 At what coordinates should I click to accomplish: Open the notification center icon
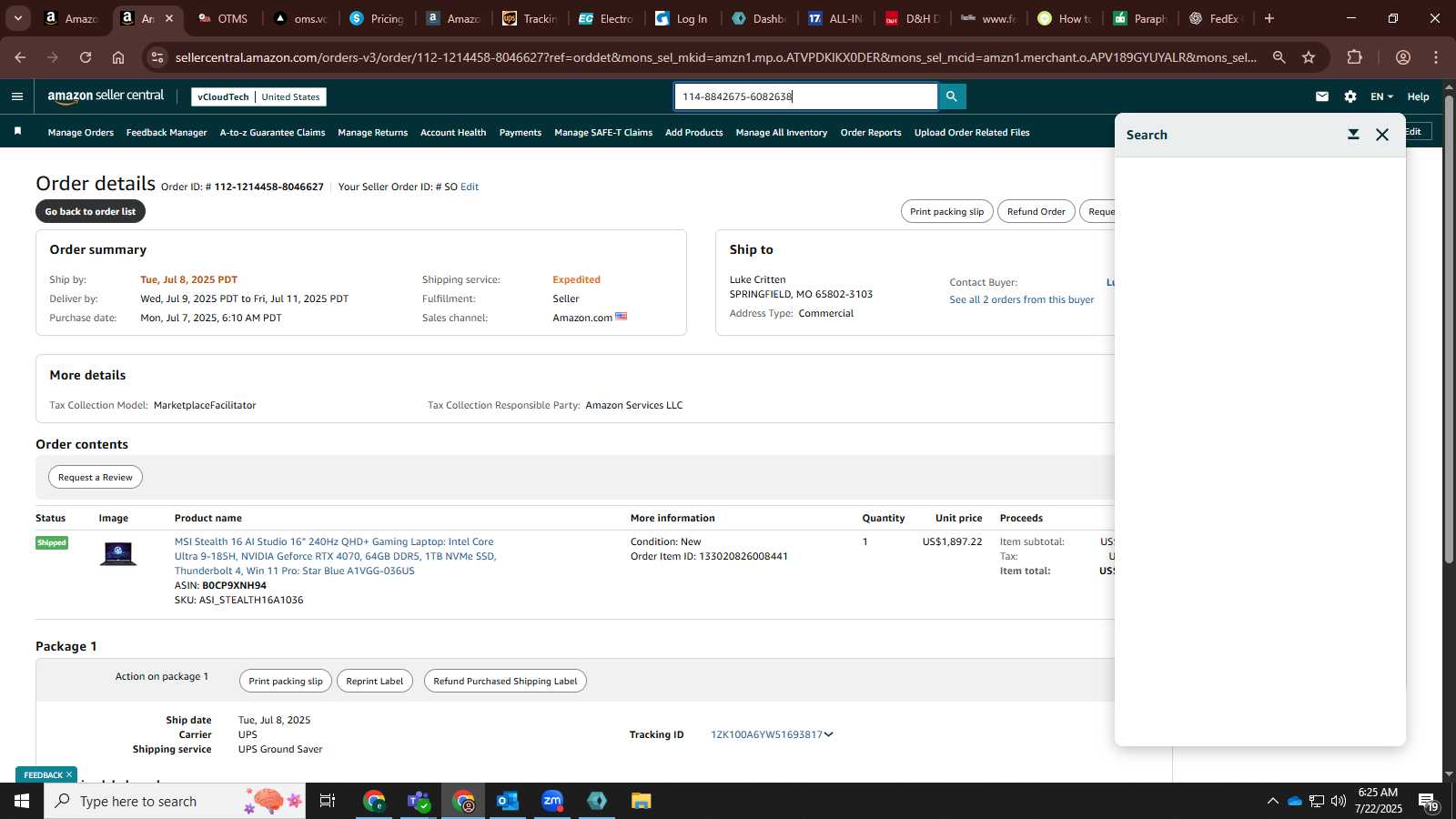[1429, 802]
